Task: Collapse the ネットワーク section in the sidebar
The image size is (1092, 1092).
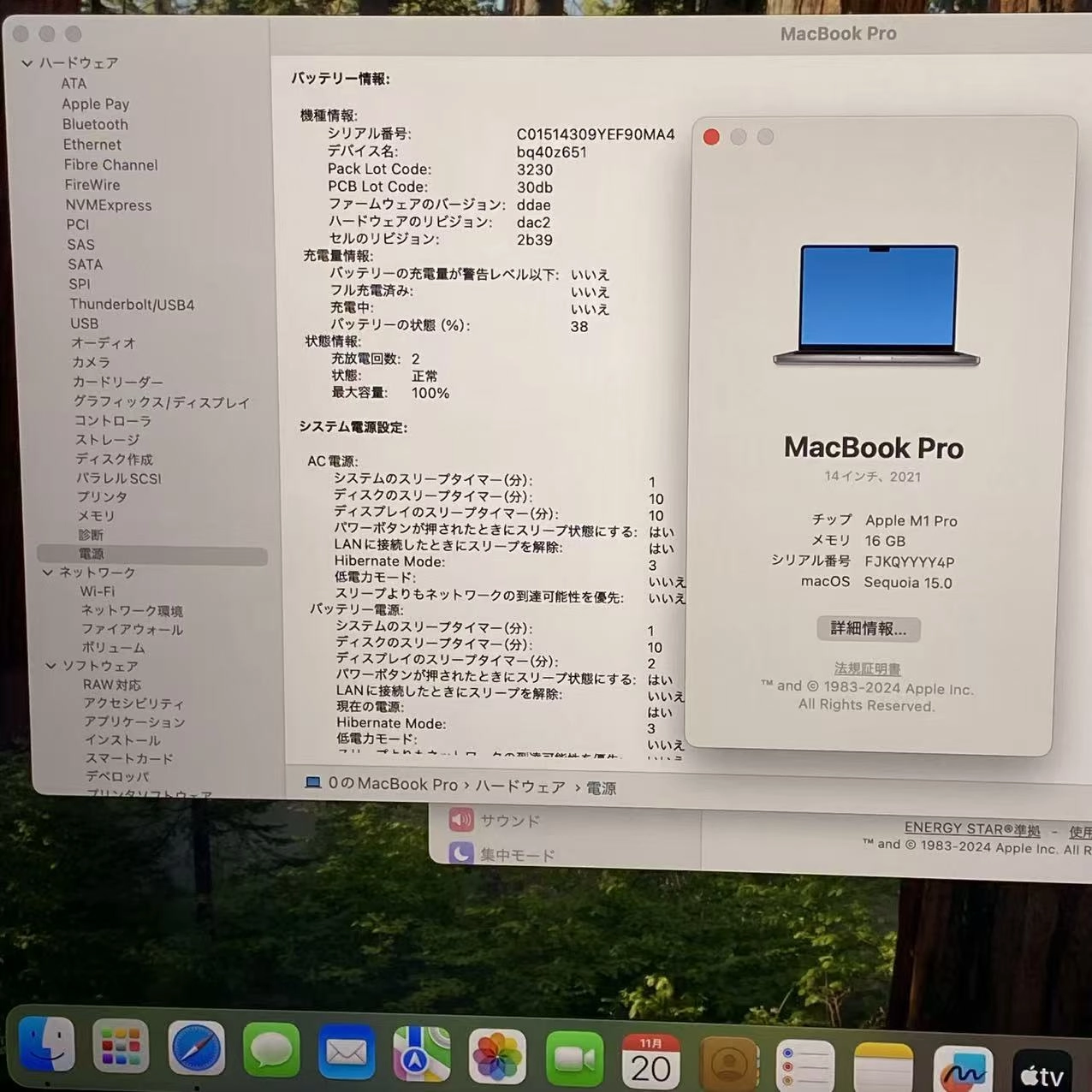Action: point(48,573)
